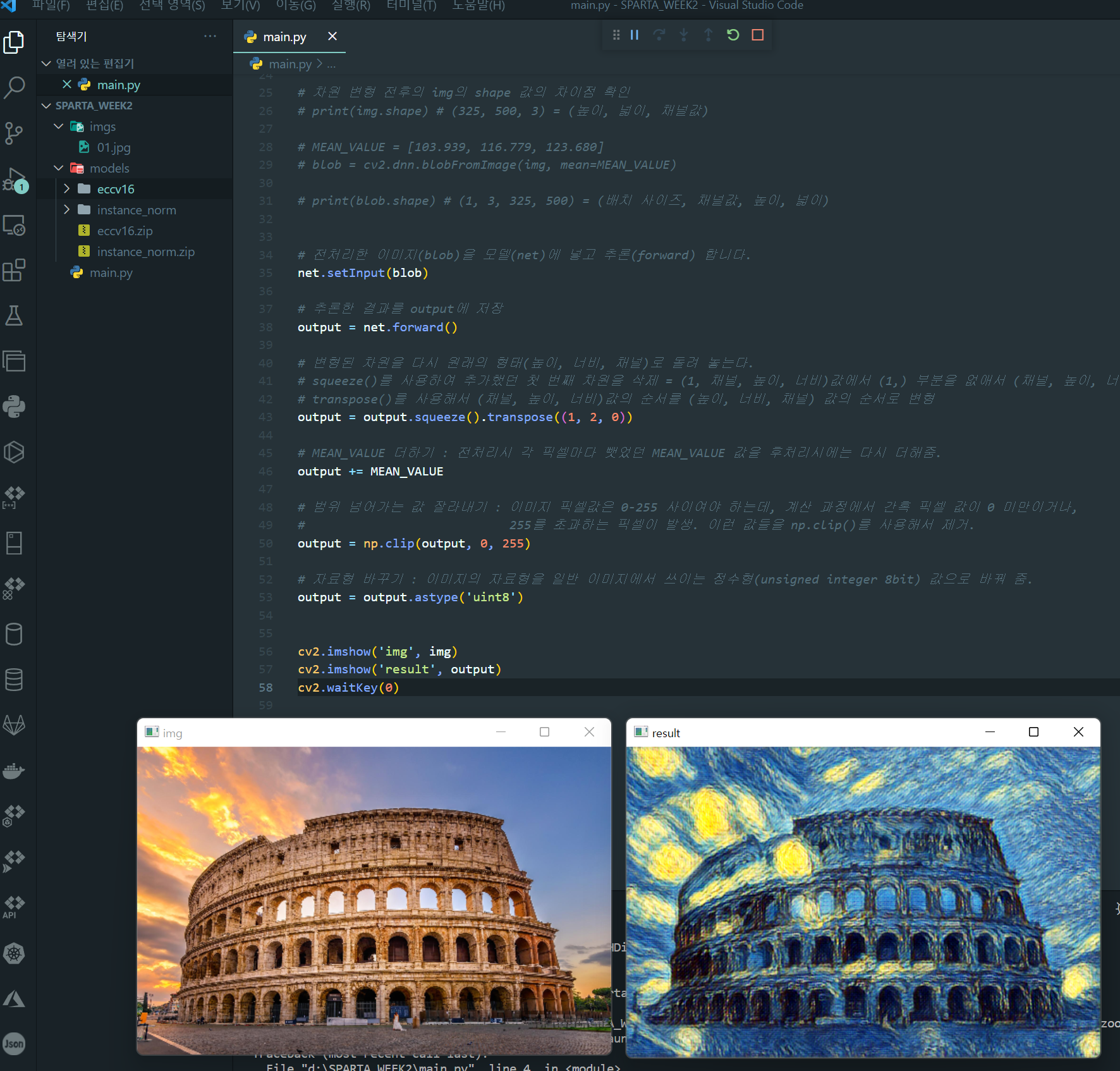Open the Source Control view
The image size is (1120, 1071).
[14, 133]
